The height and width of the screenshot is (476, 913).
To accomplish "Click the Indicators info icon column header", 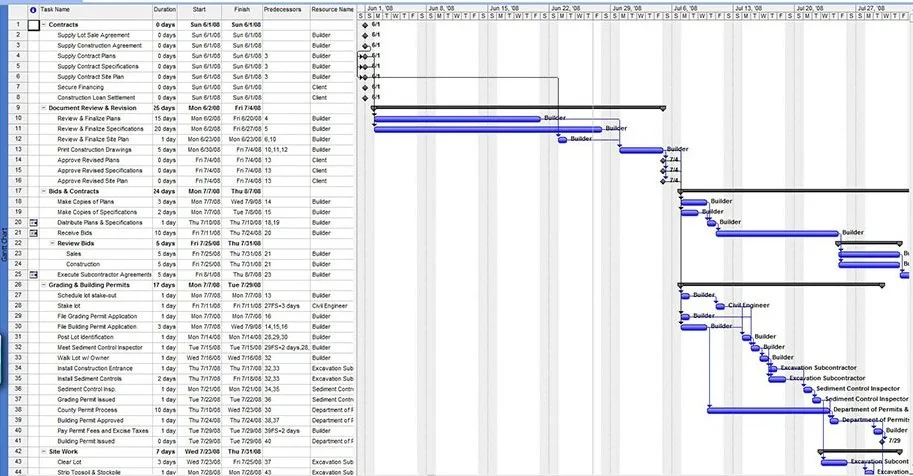I will click(33, 10).
